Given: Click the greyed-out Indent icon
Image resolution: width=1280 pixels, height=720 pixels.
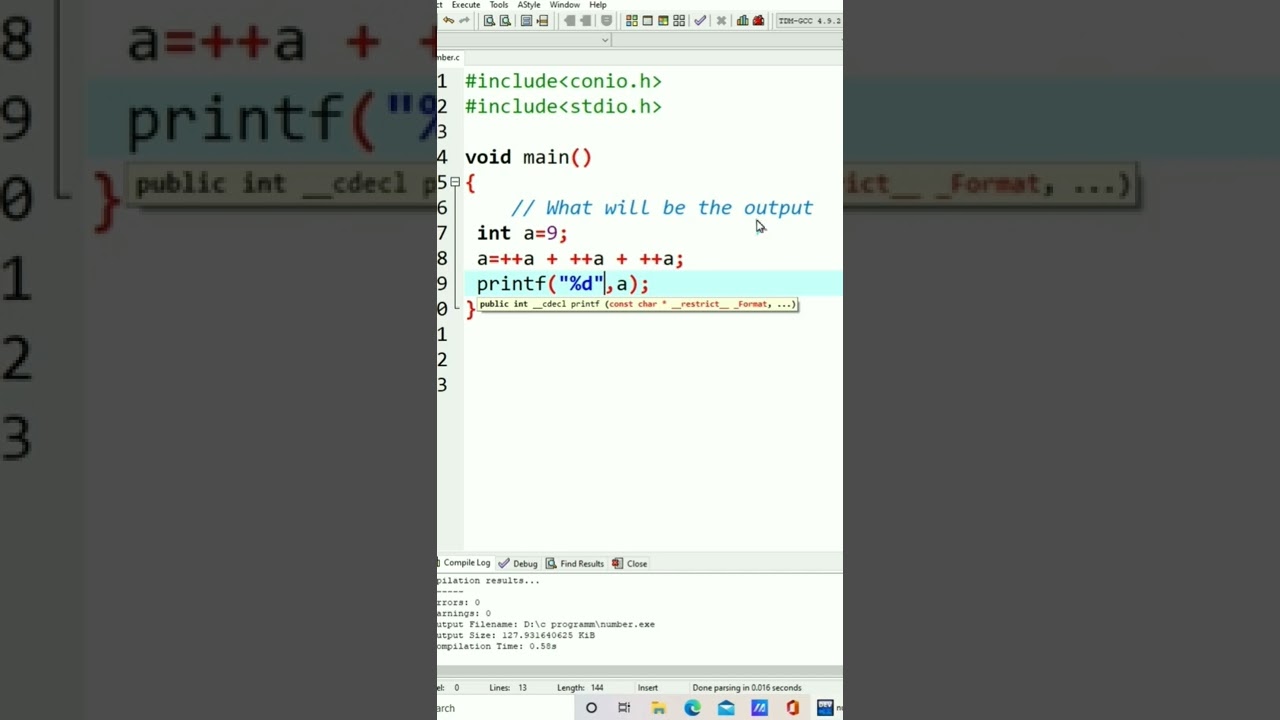Looking at the screenshot, I should 570,20.
